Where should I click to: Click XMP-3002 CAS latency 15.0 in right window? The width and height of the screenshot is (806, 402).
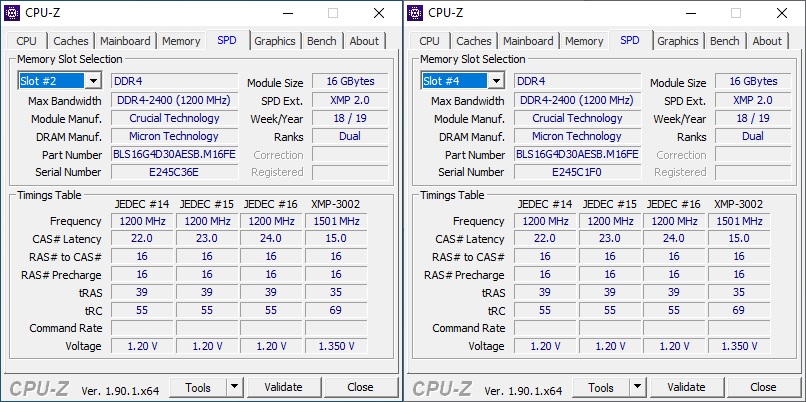[x=739, y=239]
